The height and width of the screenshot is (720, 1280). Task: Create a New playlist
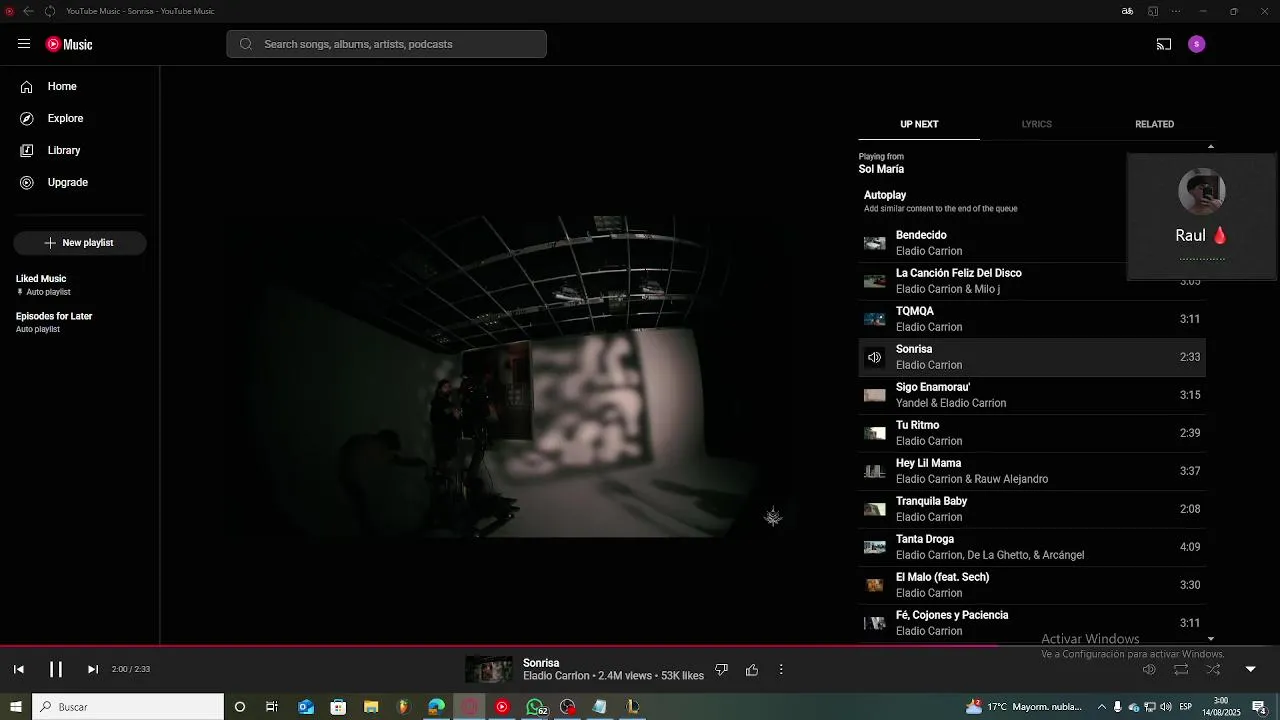80,243
